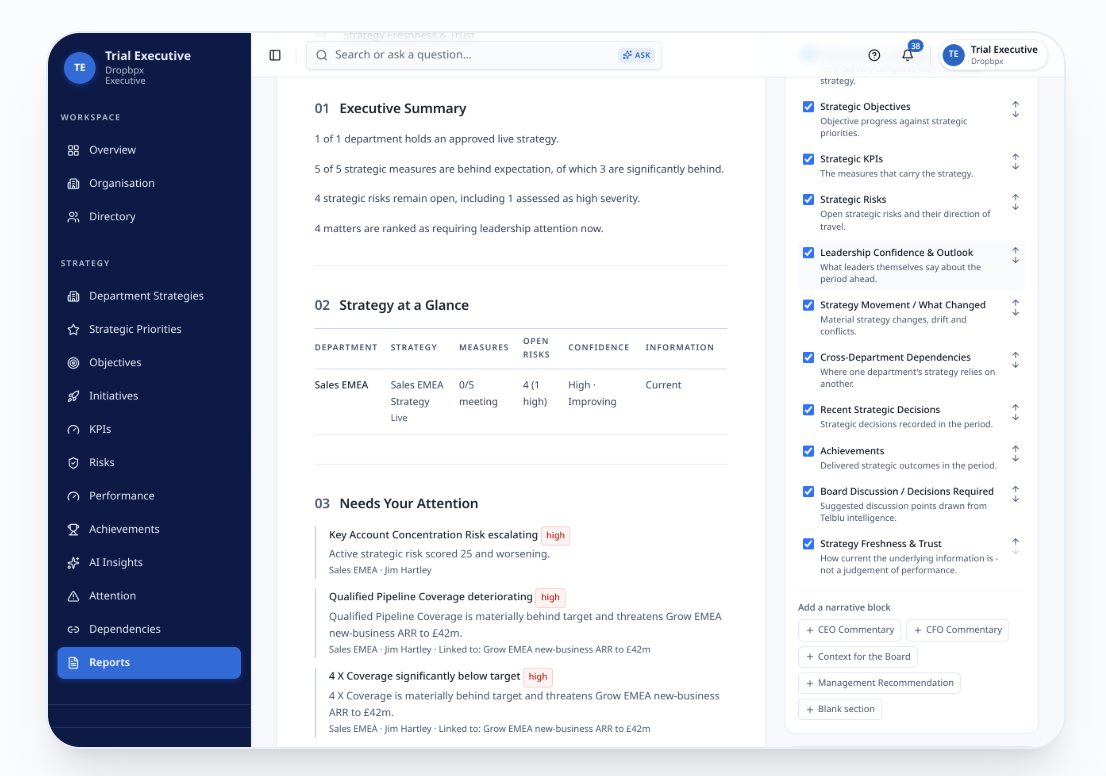Add a Blank section
Screen dimensions: 1106x776
(x=840, y=709)
